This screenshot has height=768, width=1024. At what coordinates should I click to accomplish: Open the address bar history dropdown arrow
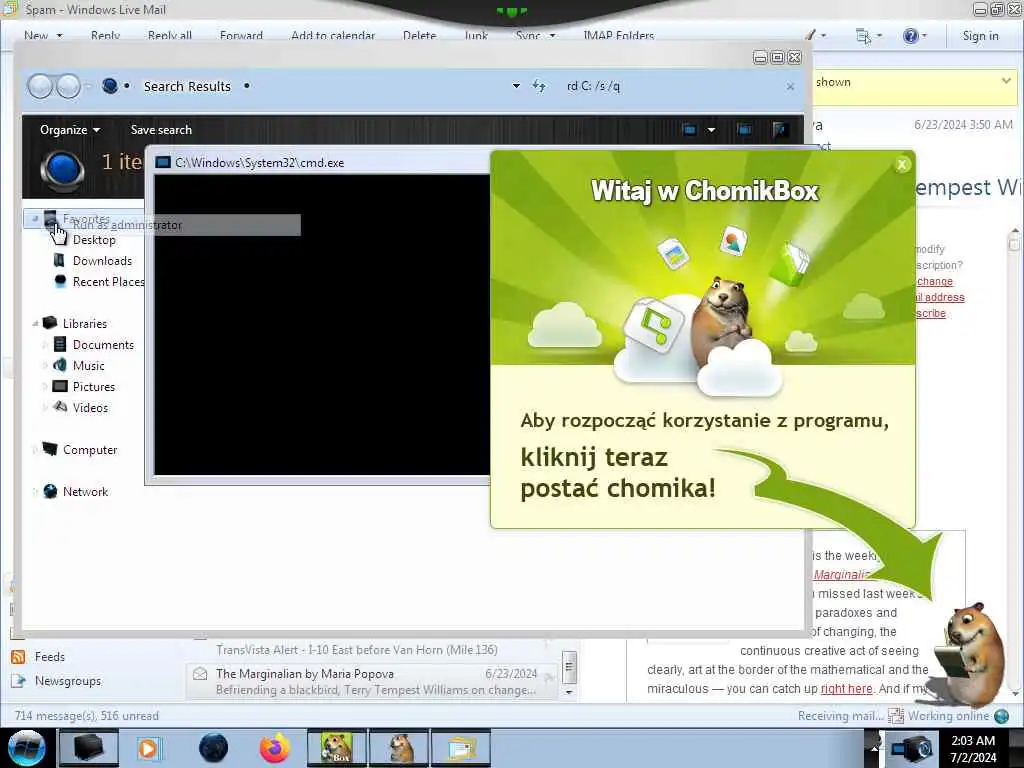516,86
